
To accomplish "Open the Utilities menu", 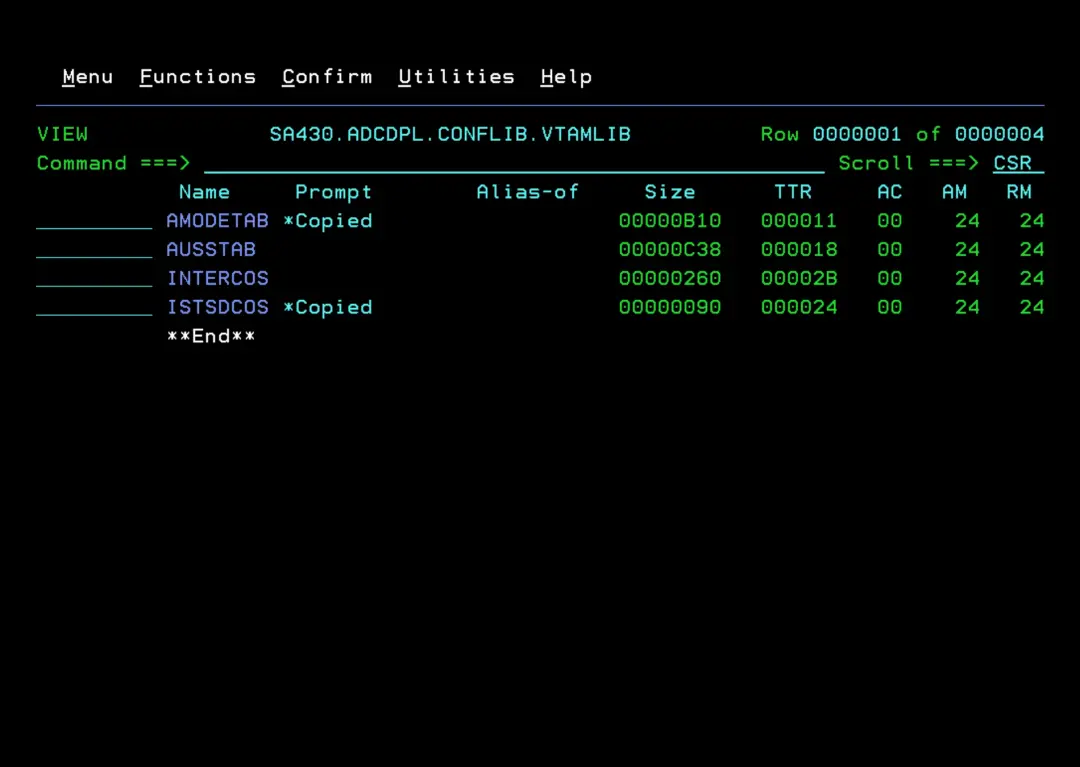I will [x=457, y=76].
